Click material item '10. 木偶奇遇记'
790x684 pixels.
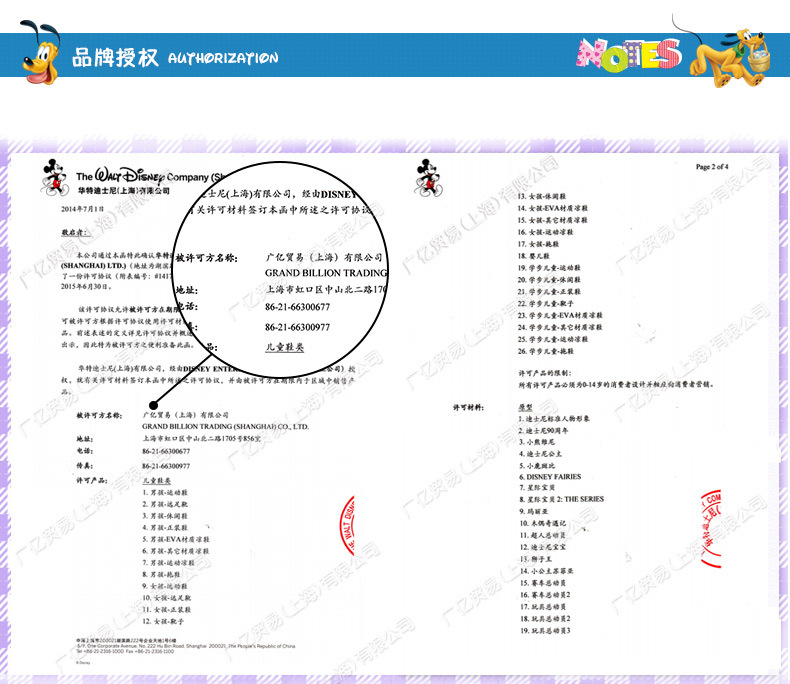[543, 523]
